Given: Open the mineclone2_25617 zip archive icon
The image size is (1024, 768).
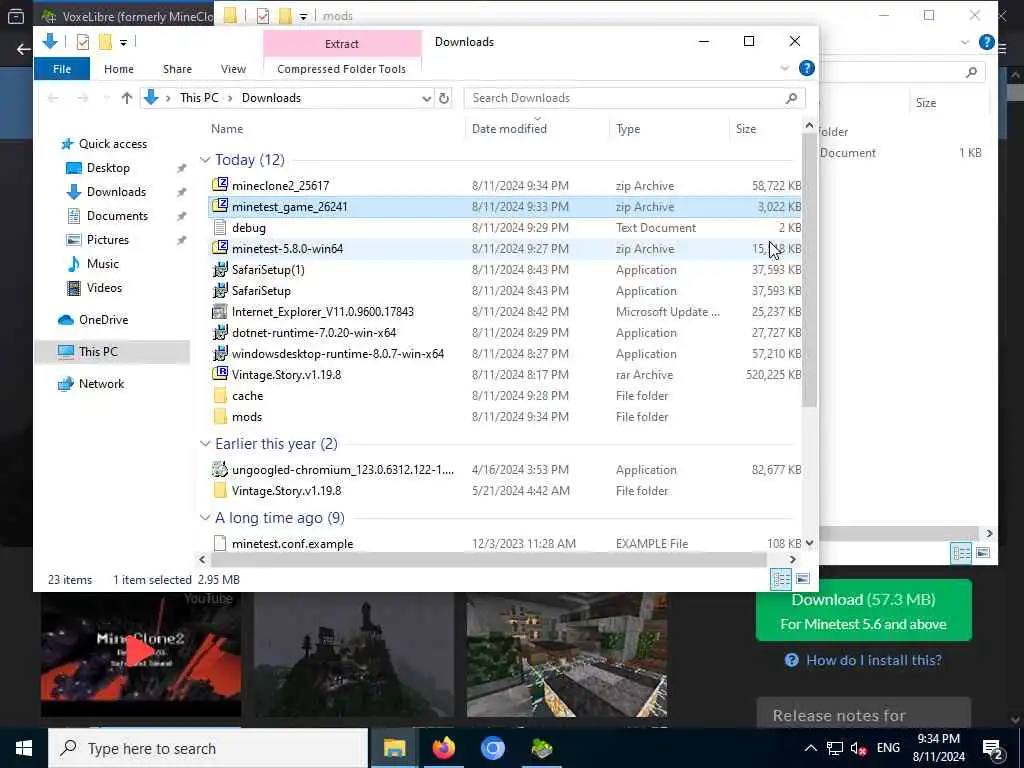Looking at the screenshot, I should pos(220,185).
